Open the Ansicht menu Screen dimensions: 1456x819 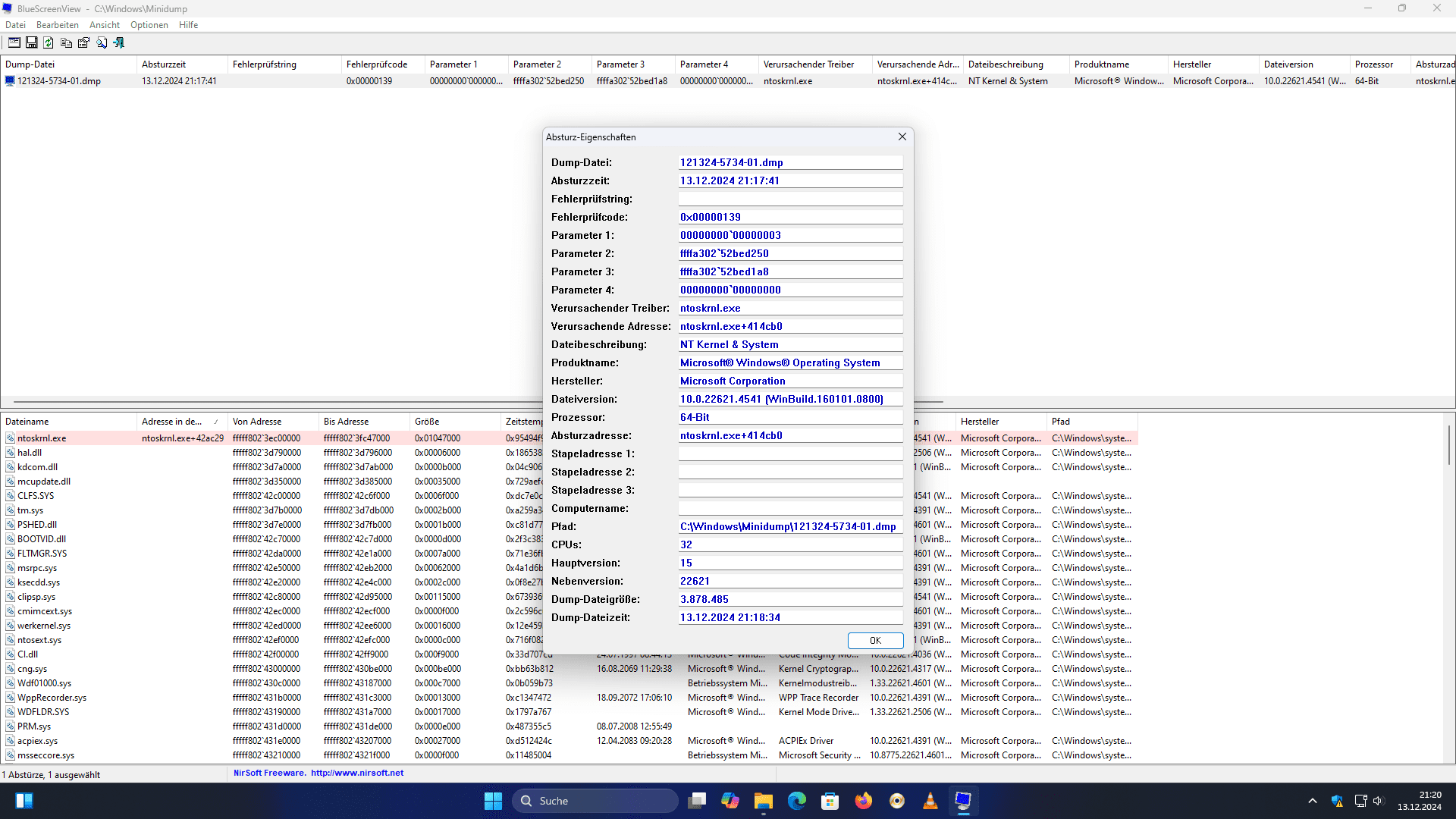(x=104, y=25)
